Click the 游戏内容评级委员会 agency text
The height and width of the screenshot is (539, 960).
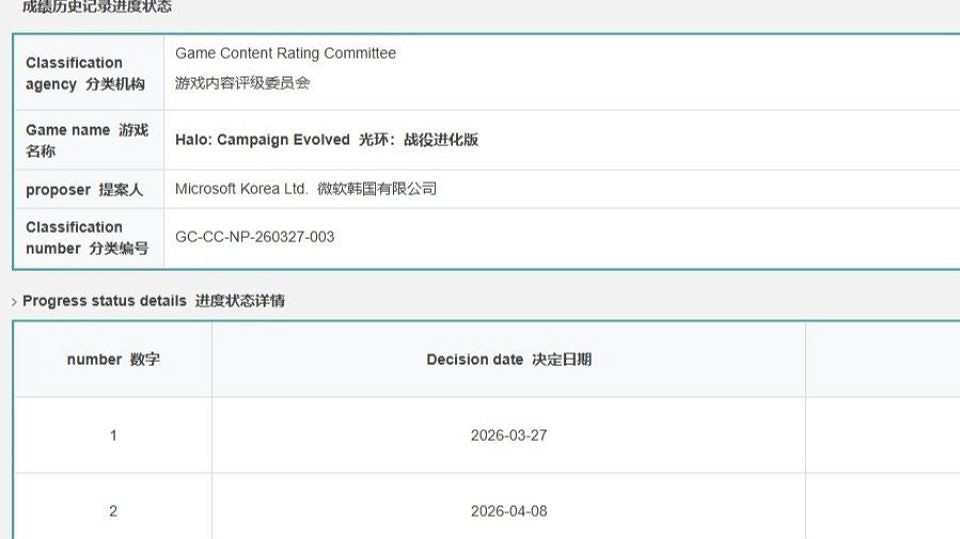coord(242,83)
